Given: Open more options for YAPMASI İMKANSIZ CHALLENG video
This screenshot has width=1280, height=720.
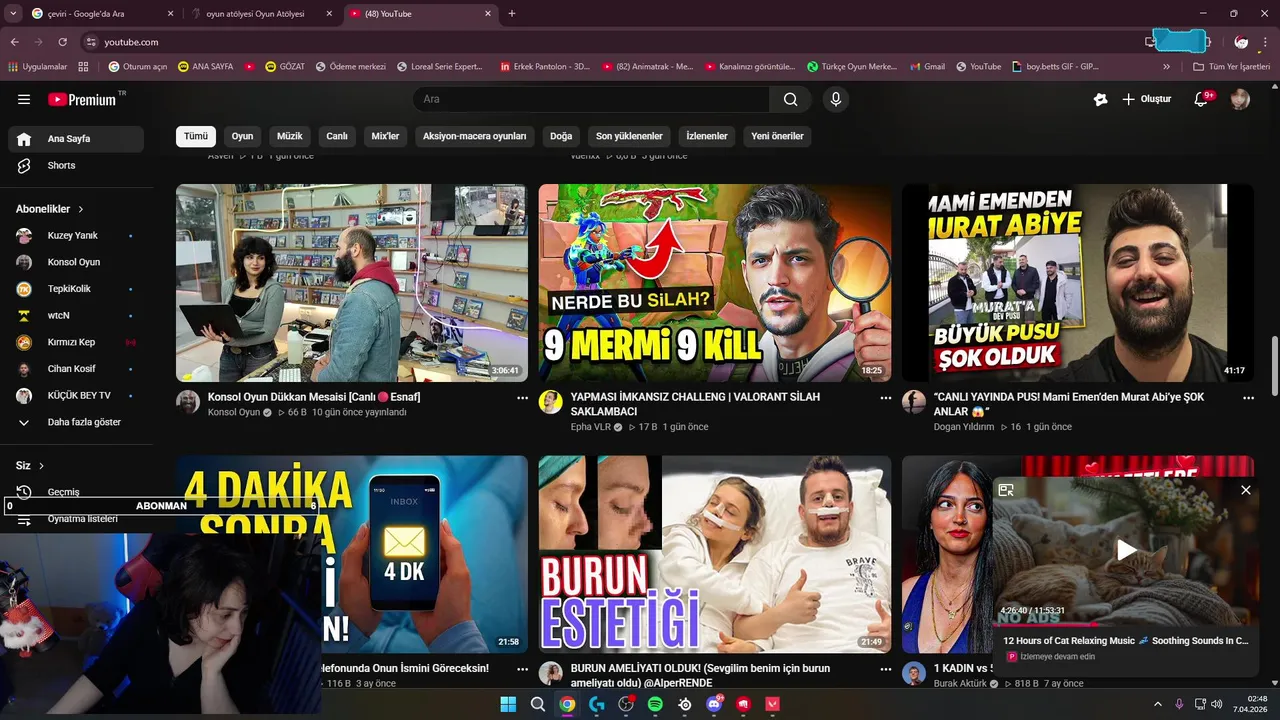Looking at the screenshot, I should point(885,398).
